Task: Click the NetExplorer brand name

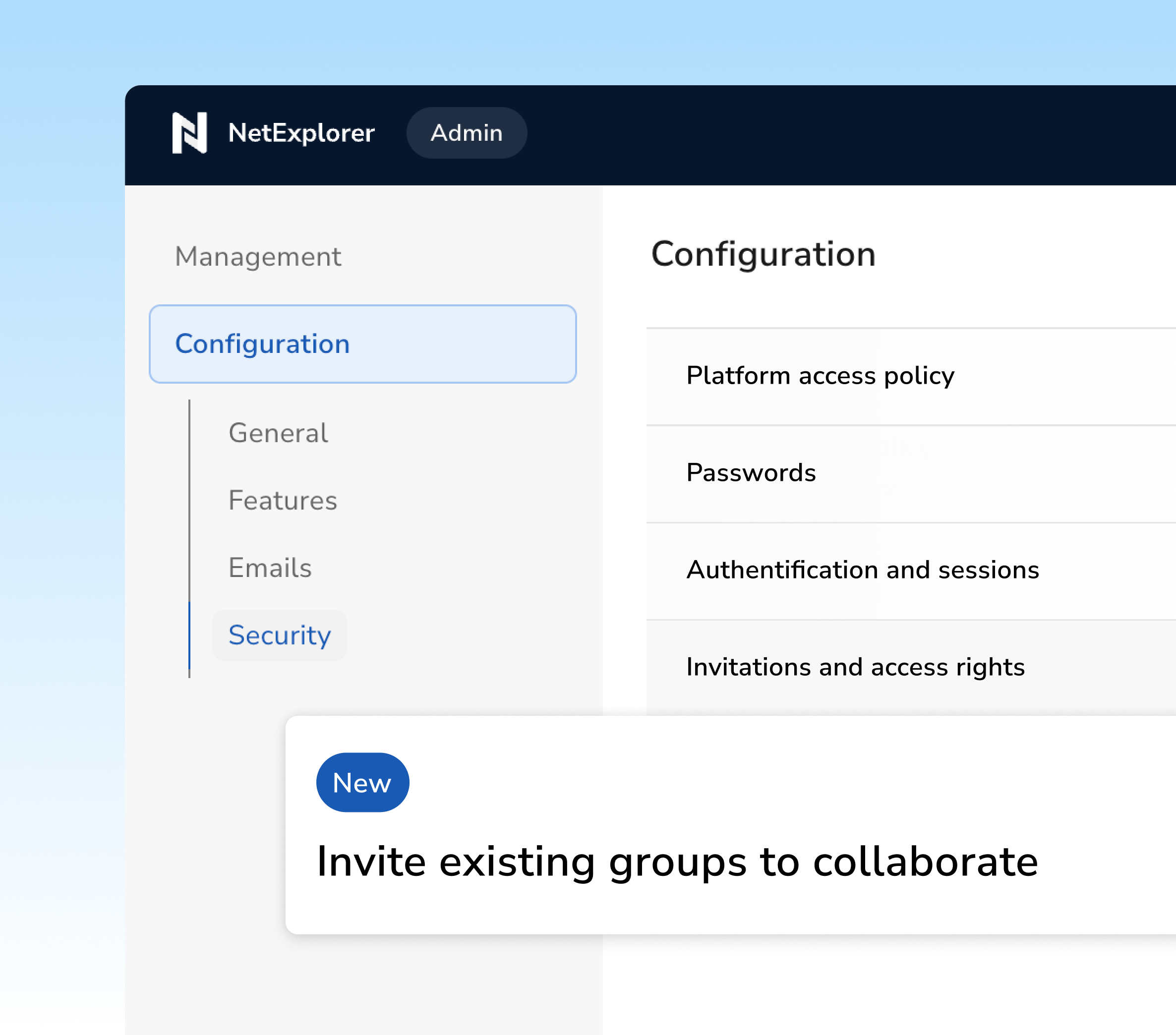Action: tap(301, 133)
